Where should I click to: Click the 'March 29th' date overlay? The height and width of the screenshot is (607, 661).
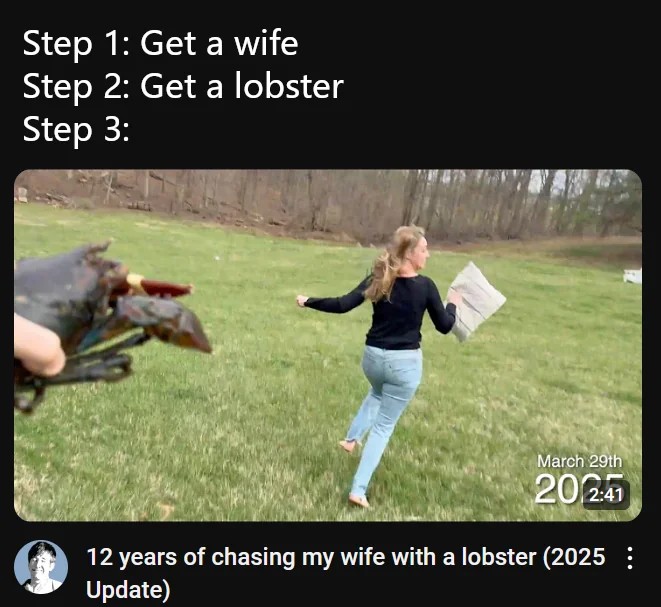coord(579,461)
